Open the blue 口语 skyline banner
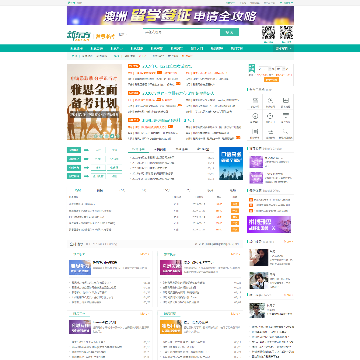 (x=231, y=163)
